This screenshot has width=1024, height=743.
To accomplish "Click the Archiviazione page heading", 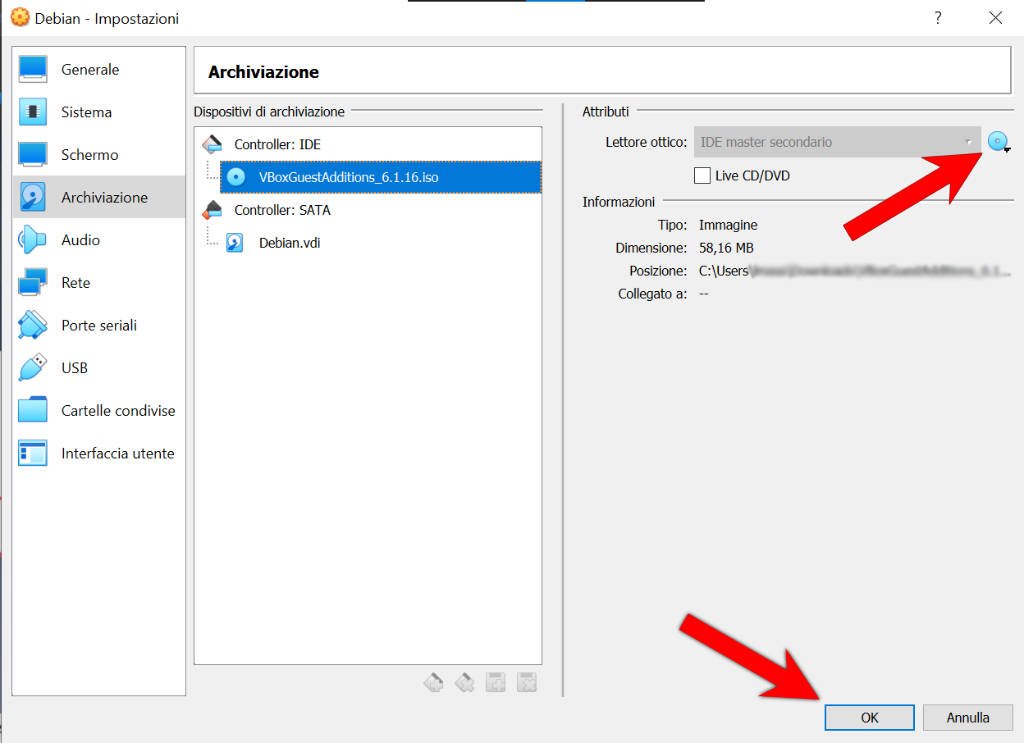I will tap(264, 72).
